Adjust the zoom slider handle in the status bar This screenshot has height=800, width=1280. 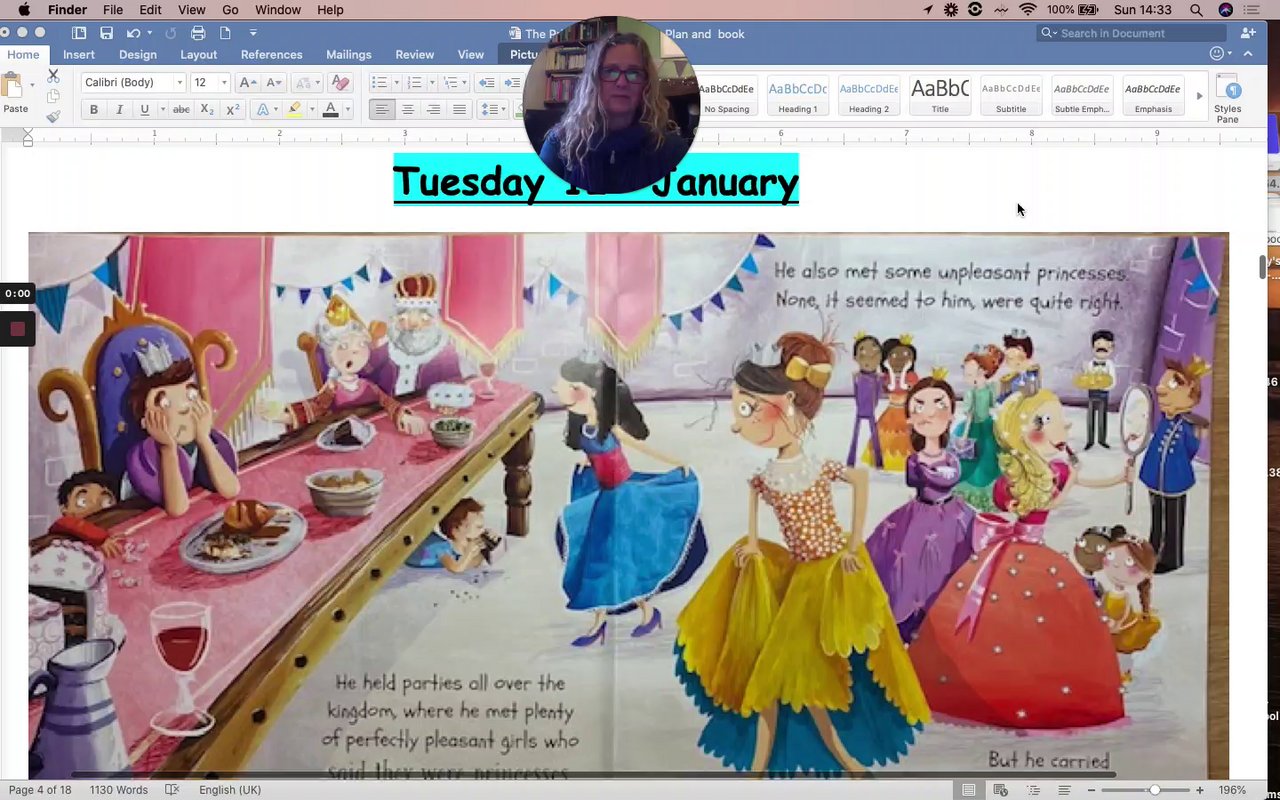click(1154, 790)
